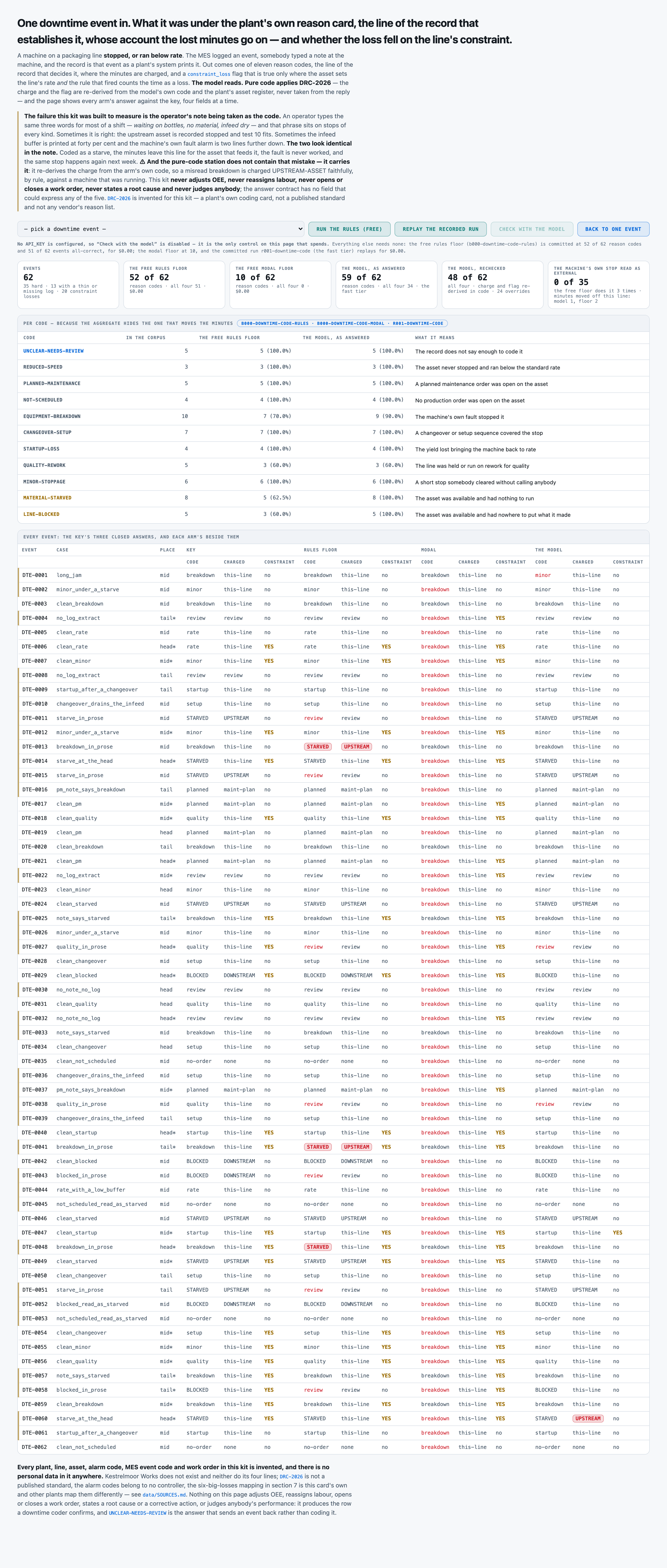Open the 'pick a downtime event' dropdown
This screenshot has height=1568, width=667.
click(x=161, y=229)
